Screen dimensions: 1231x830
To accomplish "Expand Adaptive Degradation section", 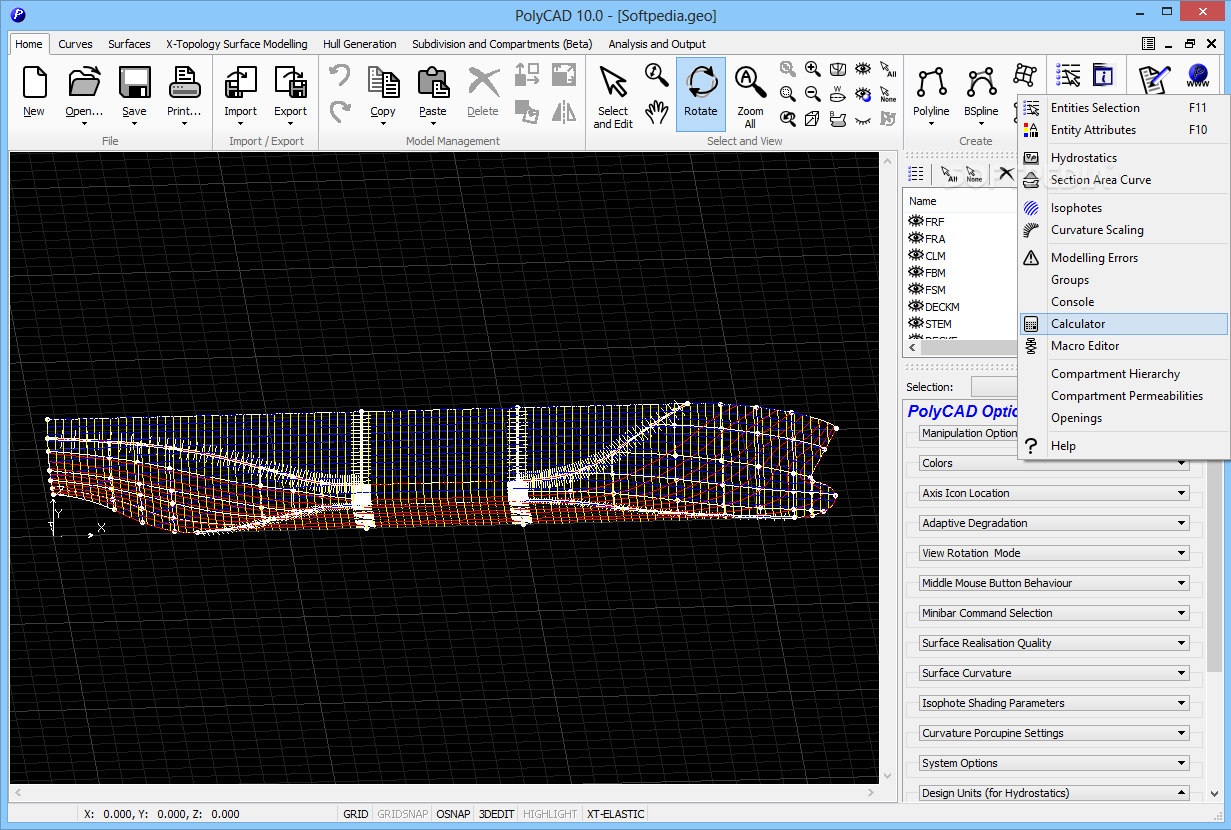I will (x=1054, y=523).
